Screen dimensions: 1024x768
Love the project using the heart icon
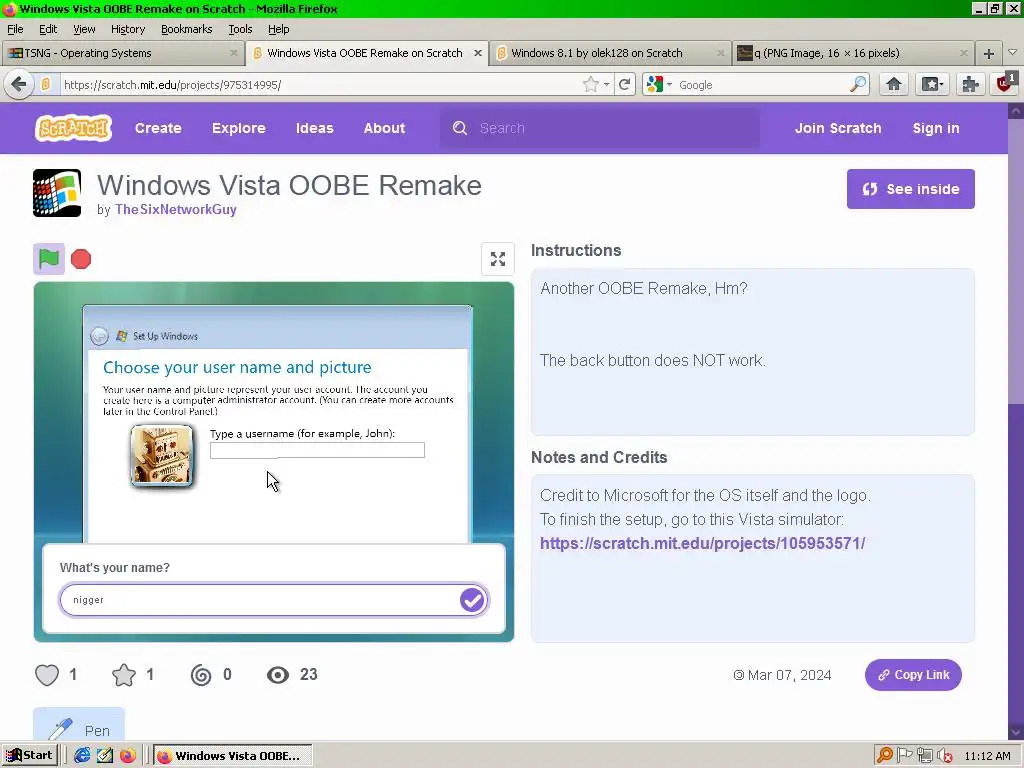[x=47, y=675]
